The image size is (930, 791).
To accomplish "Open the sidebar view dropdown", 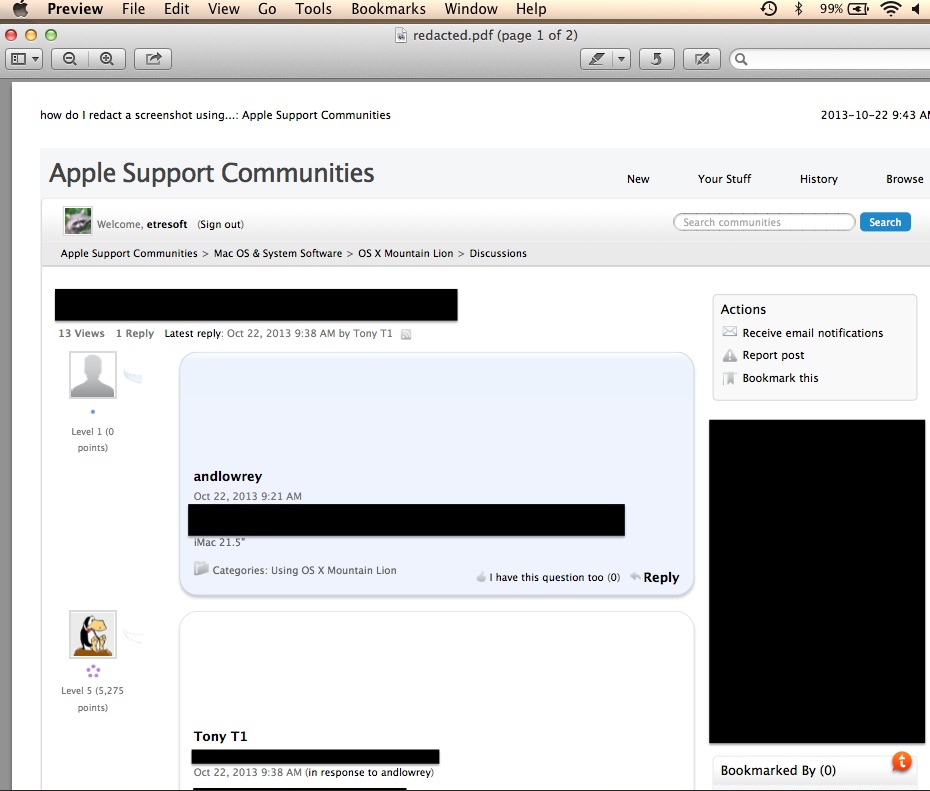I will [24, 59].
